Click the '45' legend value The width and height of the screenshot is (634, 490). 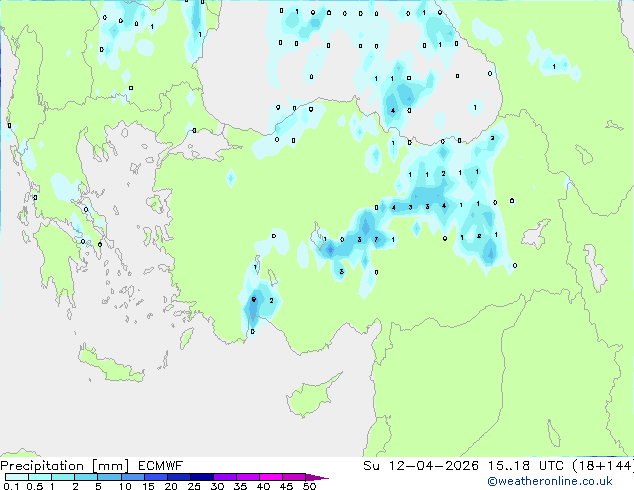click(286, 486)
